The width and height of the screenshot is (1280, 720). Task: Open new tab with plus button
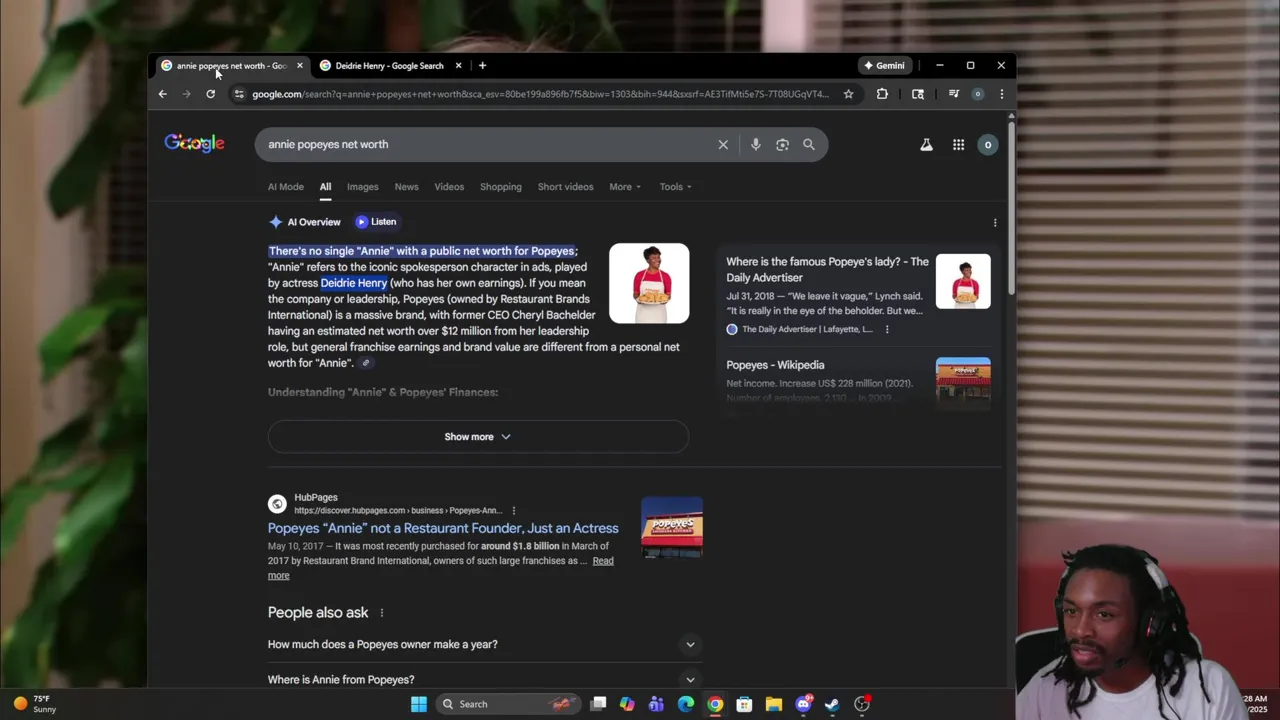(482, 66)
